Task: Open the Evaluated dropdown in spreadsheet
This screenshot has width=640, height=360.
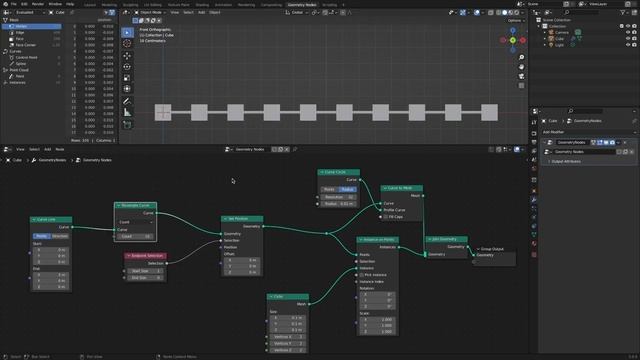Action: click(x=29, y=13)
